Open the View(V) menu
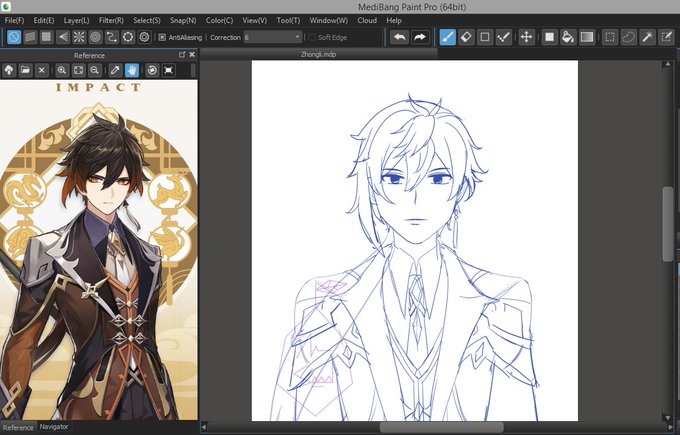Image resolution: width=680 pixels, height=435 pixels. tap(255, 20)
